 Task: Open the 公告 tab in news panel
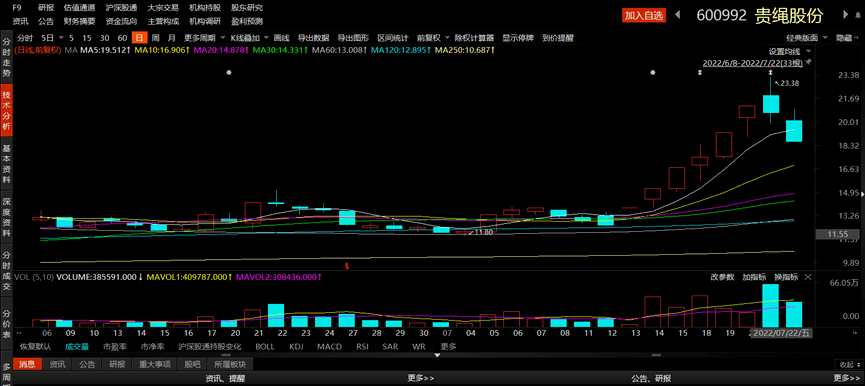click(87, 364)
